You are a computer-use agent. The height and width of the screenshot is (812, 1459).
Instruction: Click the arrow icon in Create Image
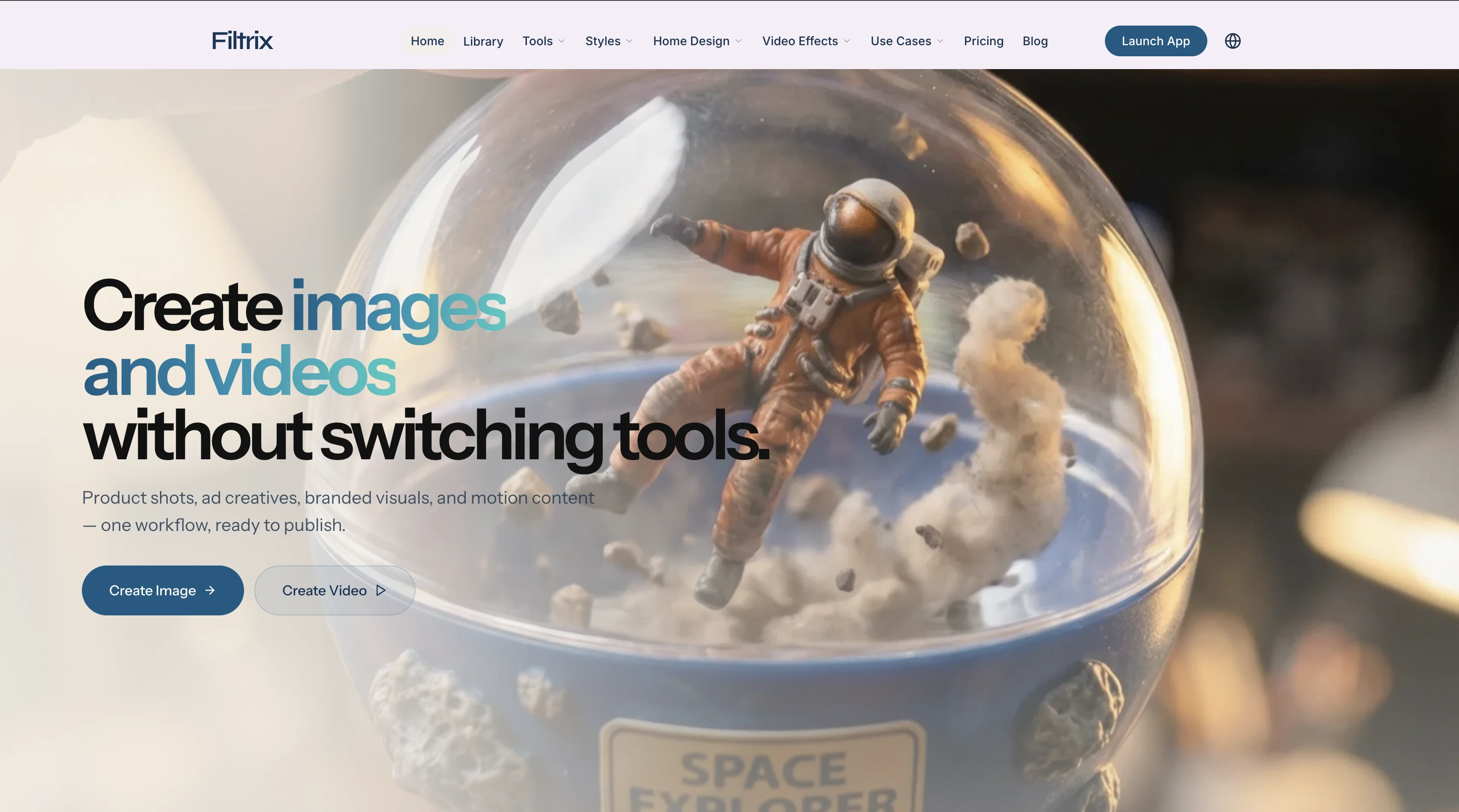click(x=210, y=590)
